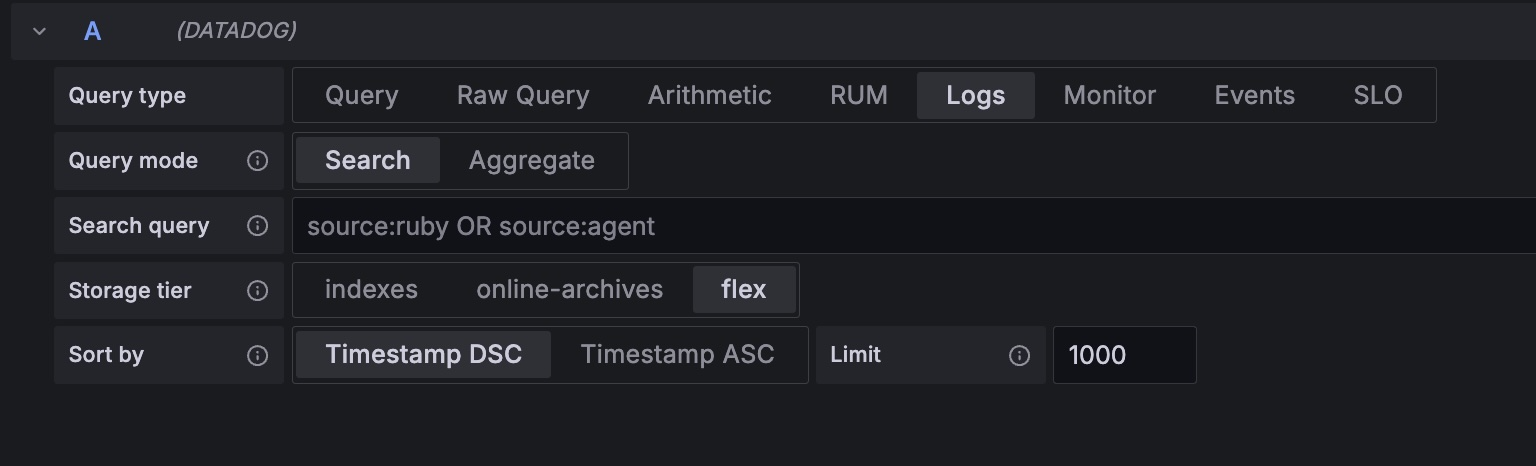Screen dimensions: 1536x466
Task: Click the Query mode info icon
Action: click(257, 161)
